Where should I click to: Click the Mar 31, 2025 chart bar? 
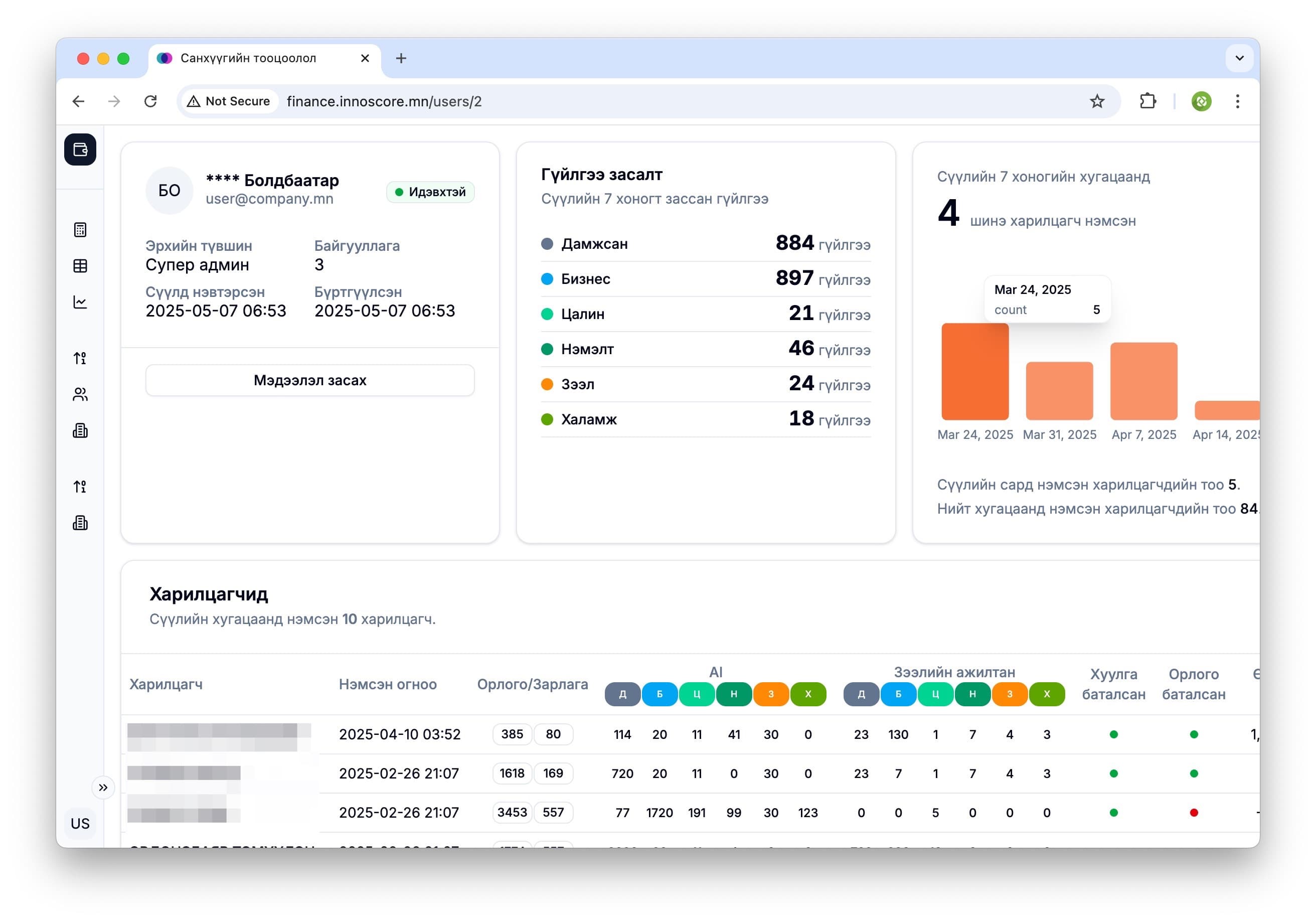click(1059, 390)
